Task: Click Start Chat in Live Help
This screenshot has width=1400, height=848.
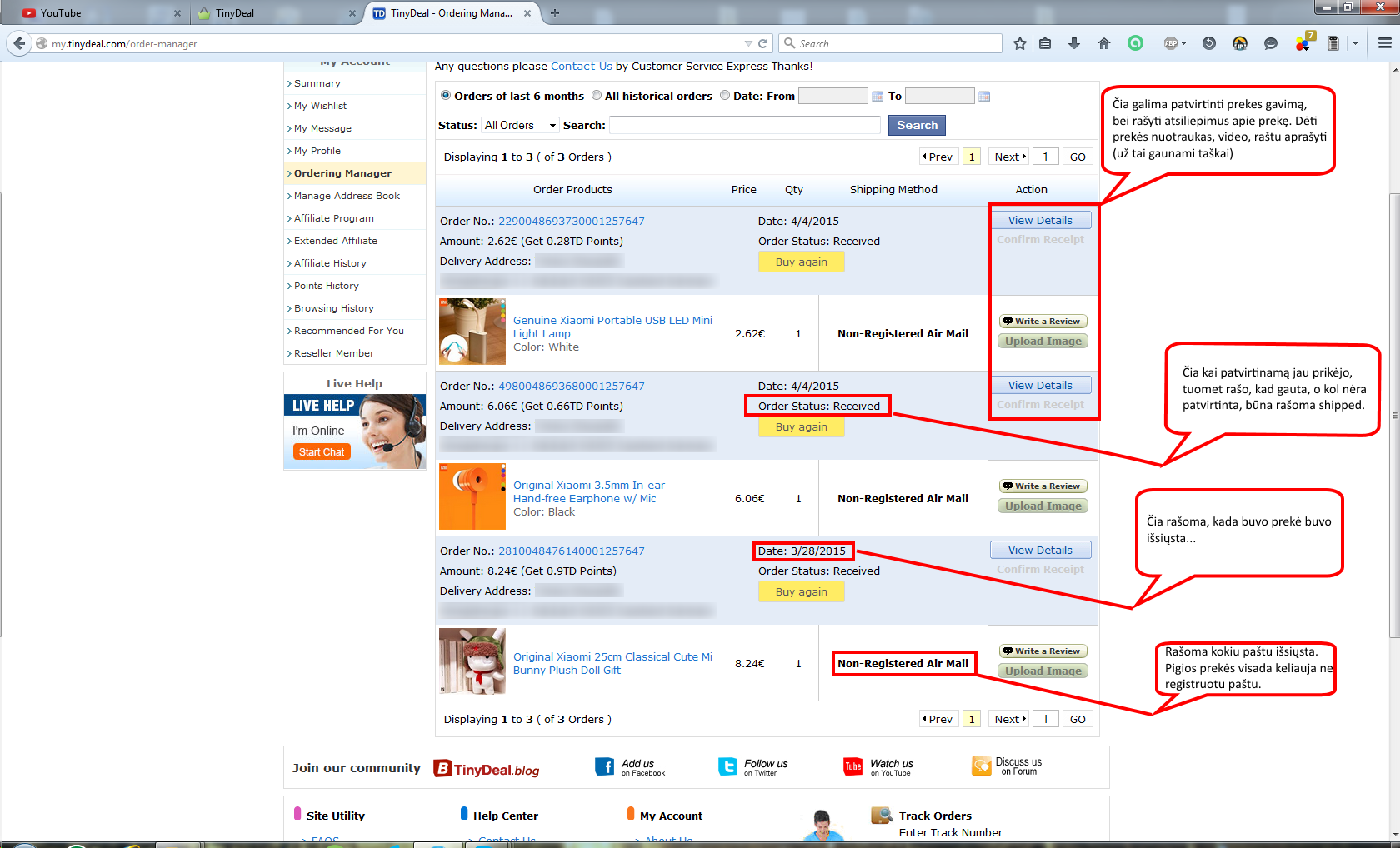Action: tap(322, 451)
